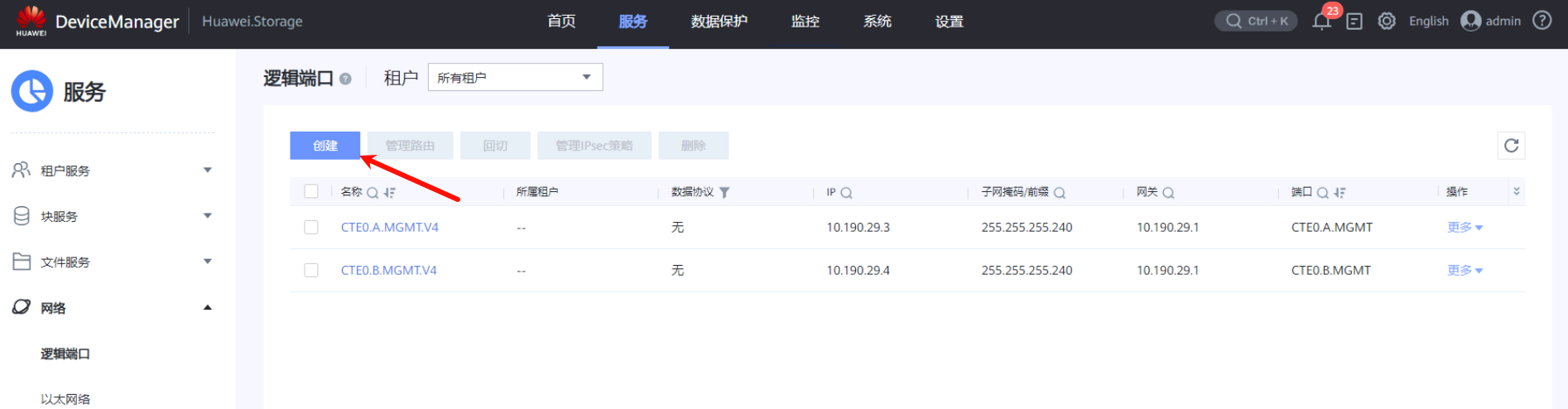Sort the name column using sort icon
The width and height of the screenshot is (1568, 409).
click(x=390, y=193)
